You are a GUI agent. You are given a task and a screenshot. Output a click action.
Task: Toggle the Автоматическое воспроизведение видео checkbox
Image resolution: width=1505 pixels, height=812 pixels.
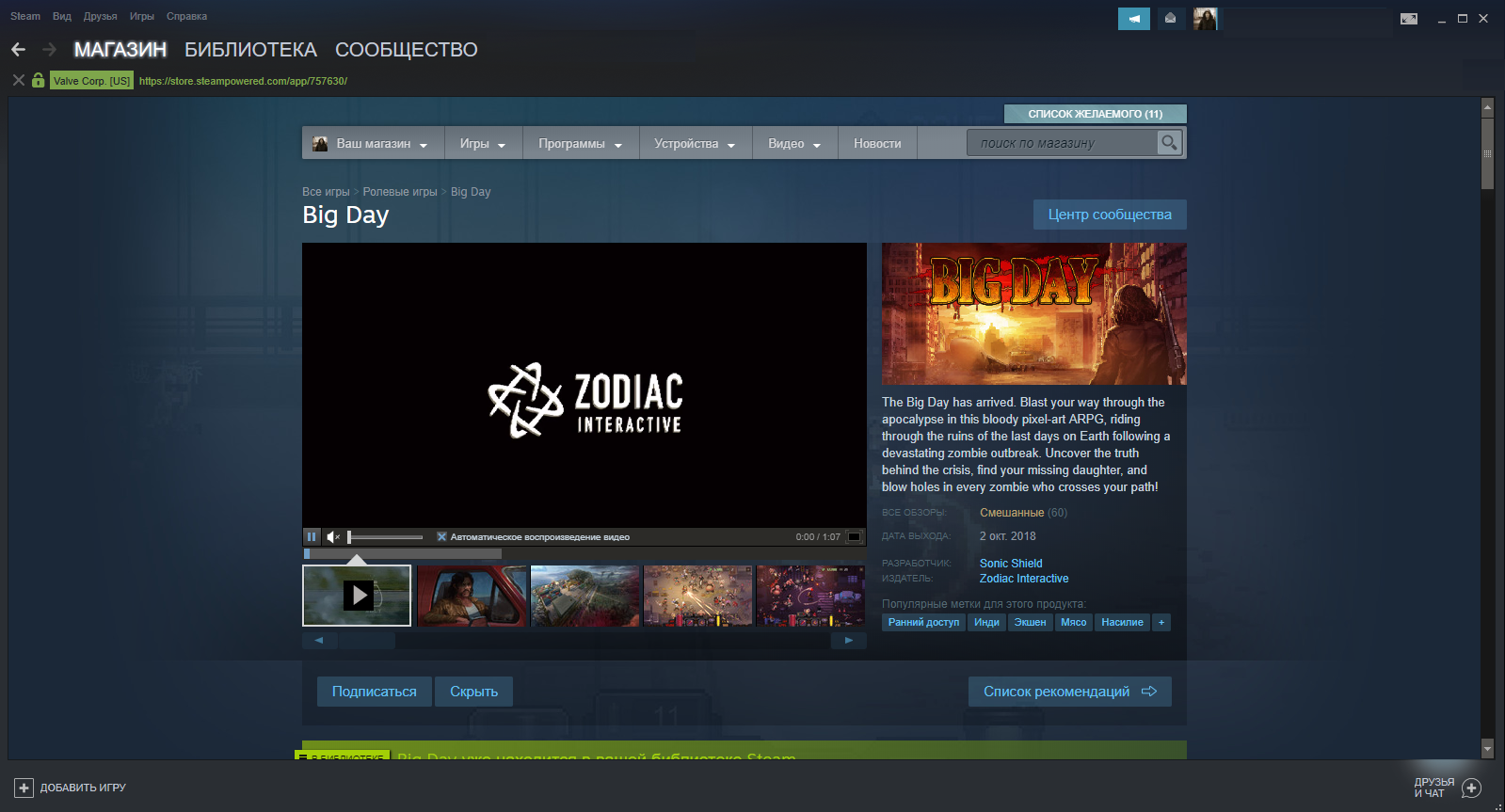click(x=441, y=537)
